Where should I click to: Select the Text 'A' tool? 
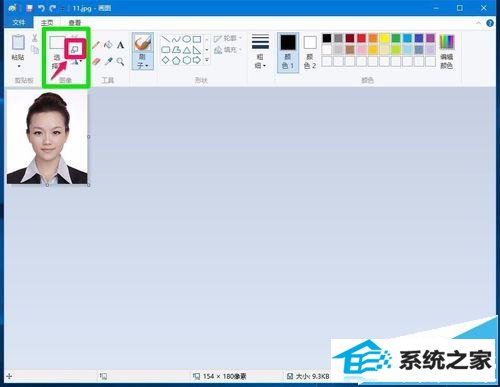click(120, 45)
